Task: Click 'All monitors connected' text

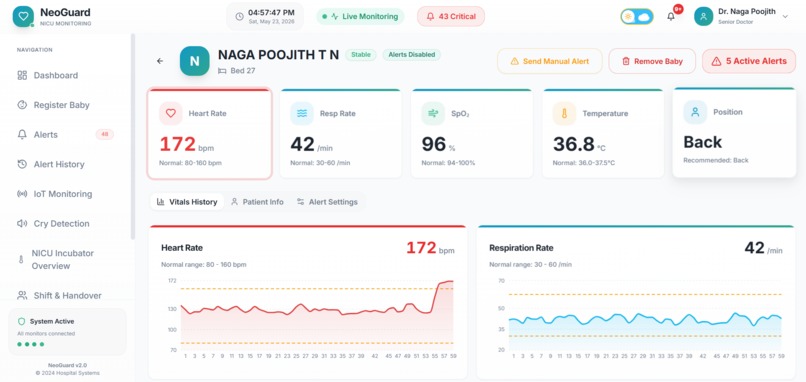Action: (x=46, y=334)
